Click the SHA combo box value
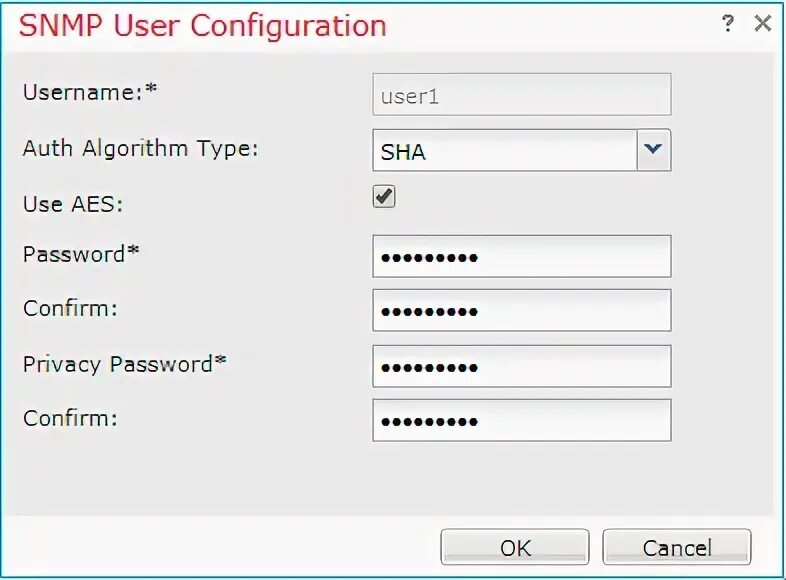 504,151
